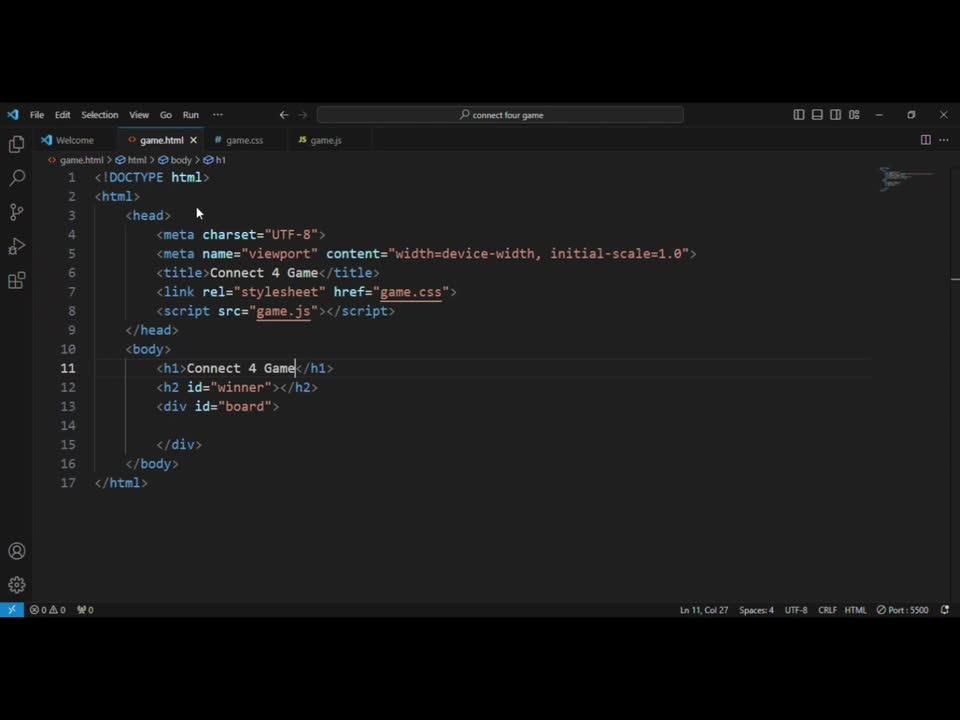Click the active game.html tab

point(160,140)
